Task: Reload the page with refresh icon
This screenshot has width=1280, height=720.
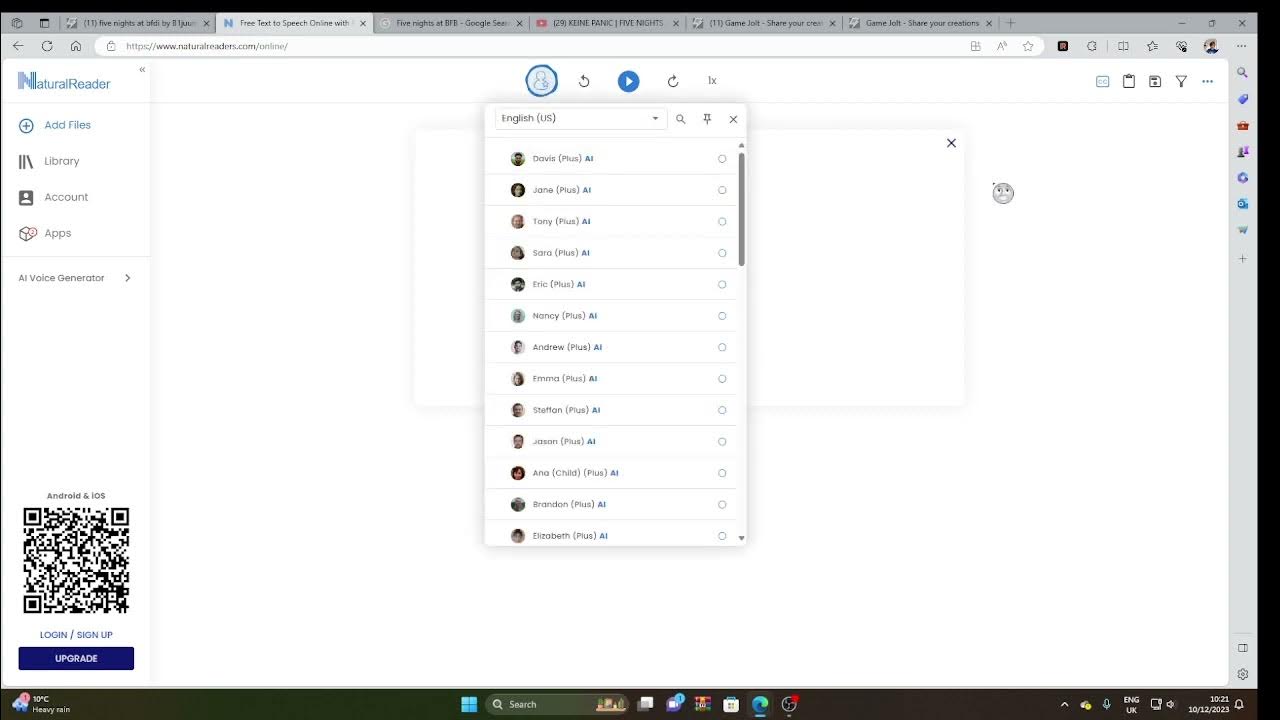Action: click(47, 46)
